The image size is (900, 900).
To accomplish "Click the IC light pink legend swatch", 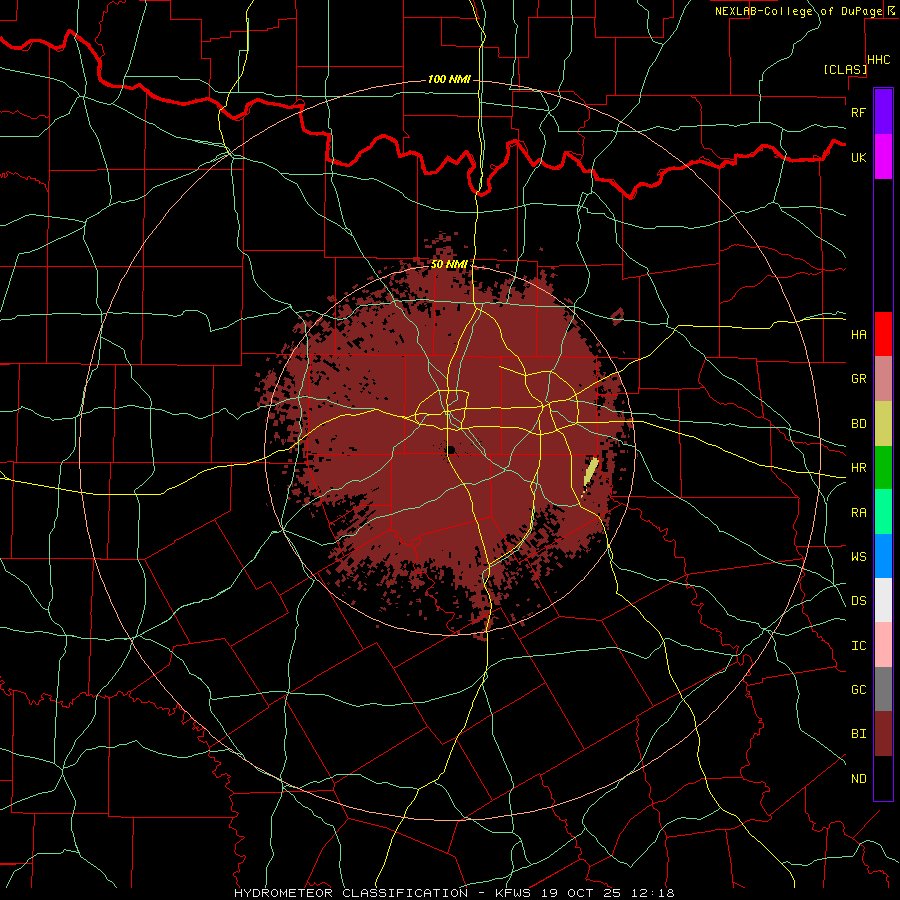I will [883, 645].
